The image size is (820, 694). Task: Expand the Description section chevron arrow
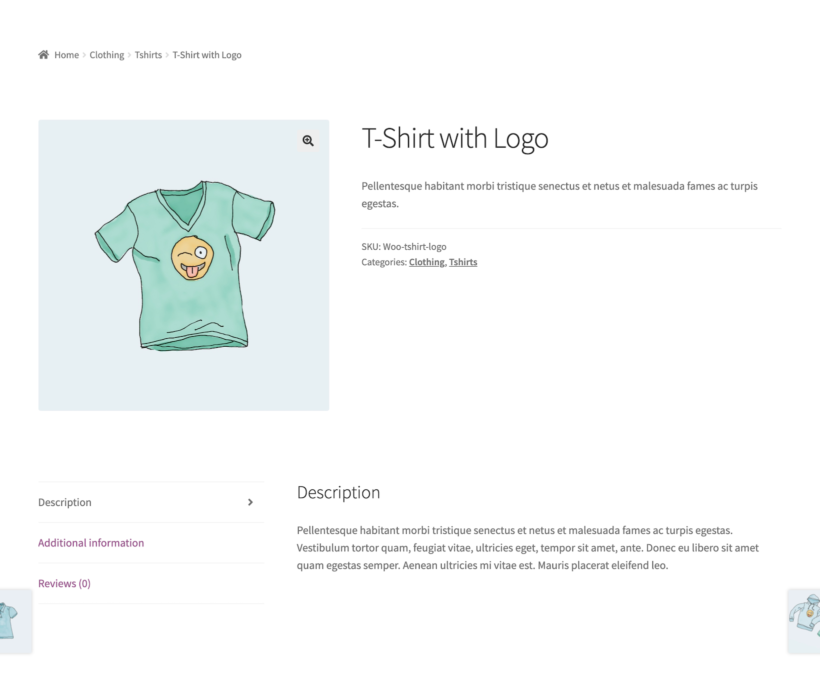click(x=250, y=503)
